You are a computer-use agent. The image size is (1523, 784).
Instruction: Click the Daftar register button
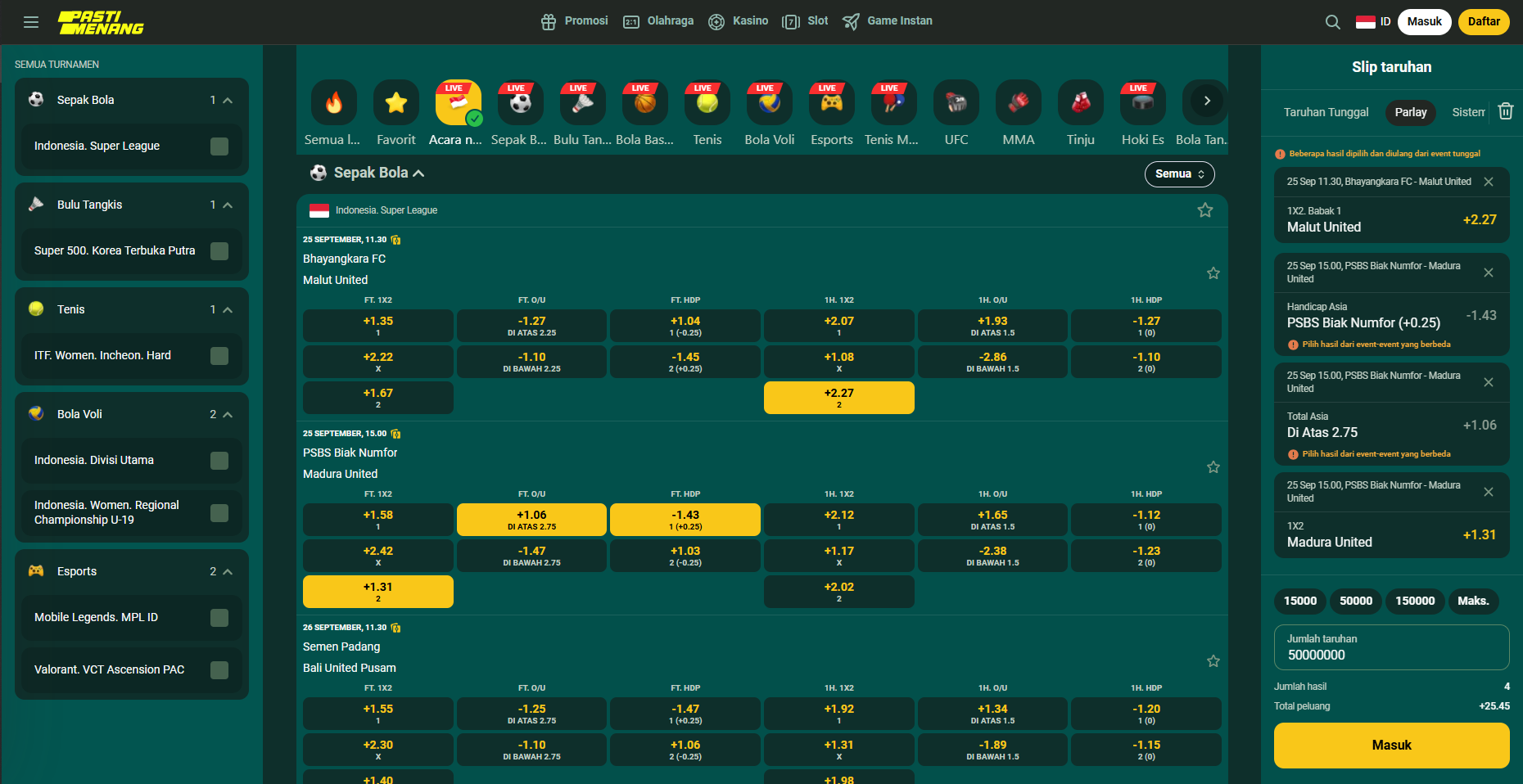pyautogui.click(x=1483, y=22)
